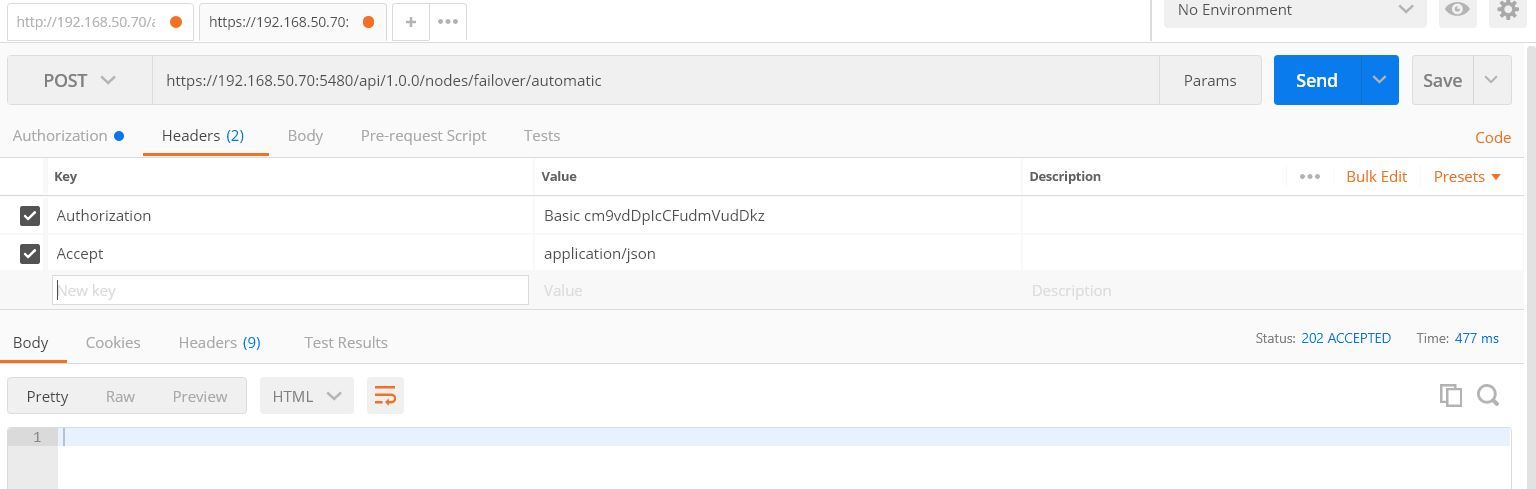
Task: Click the 202 ACCEPTED status text
Action: [1345, 338]
